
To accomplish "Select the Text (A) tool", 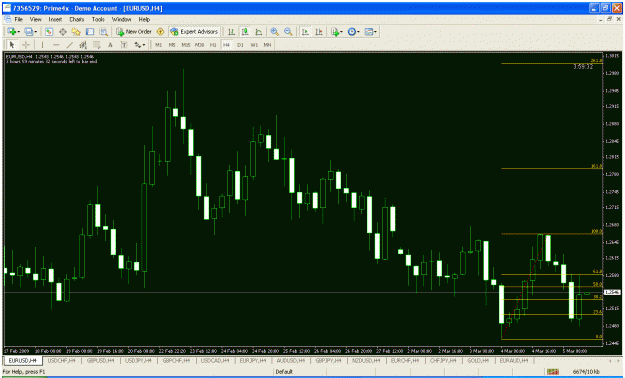I will pos(110,45).
